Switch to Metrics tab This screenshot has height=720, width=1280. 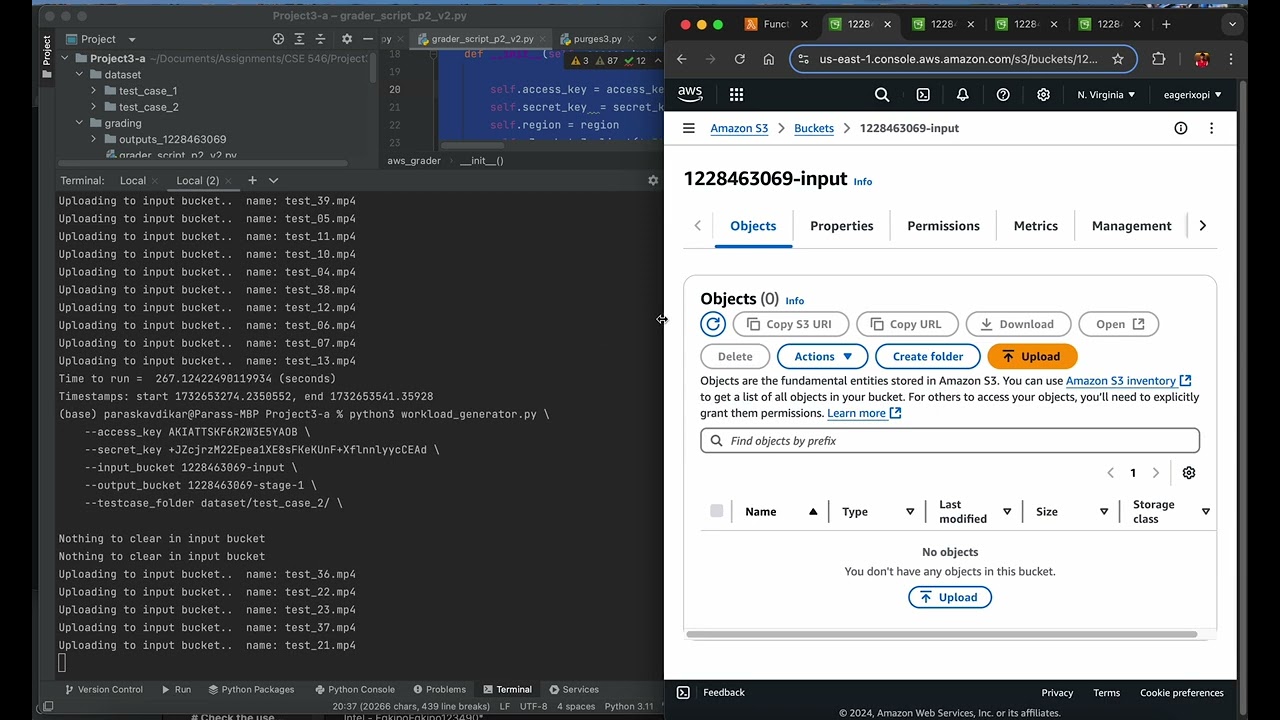(x=1035, y=226)
